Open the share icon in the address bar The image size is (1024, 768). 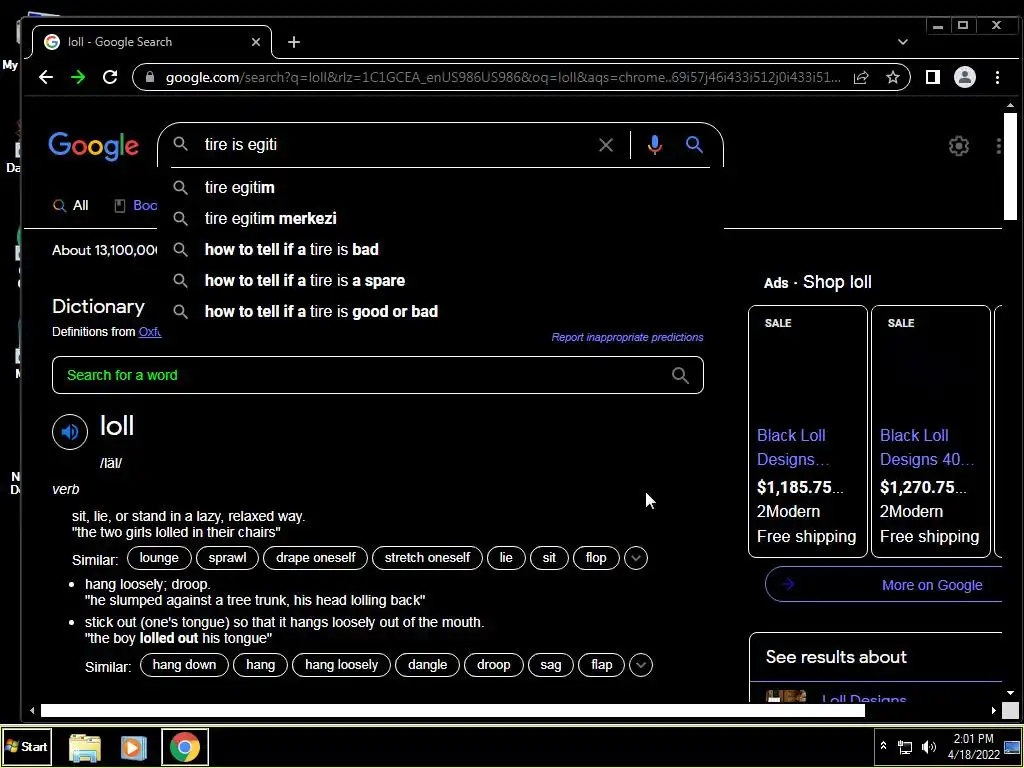click(861, 77)
